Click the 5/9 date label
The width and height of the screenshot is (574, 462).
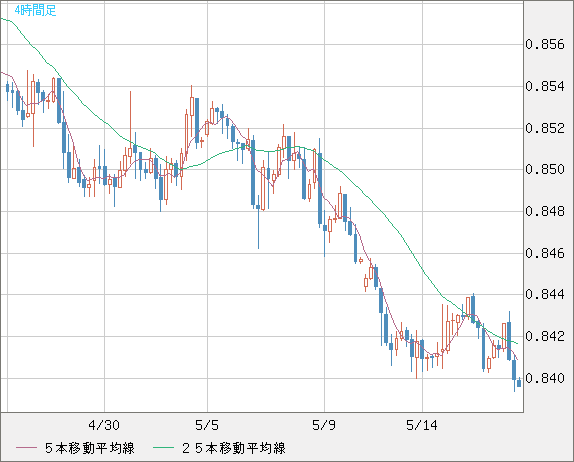pos(324,425)
